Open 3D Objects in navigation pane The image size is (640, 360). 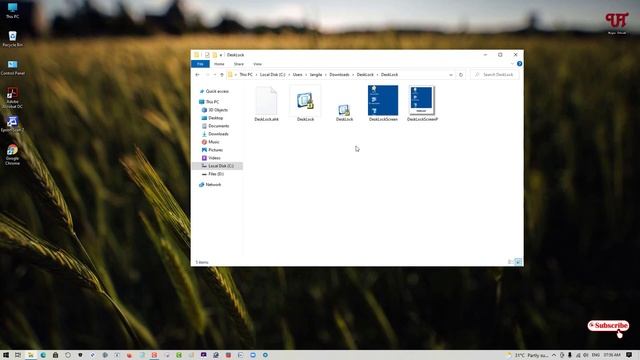coord(215,110)
